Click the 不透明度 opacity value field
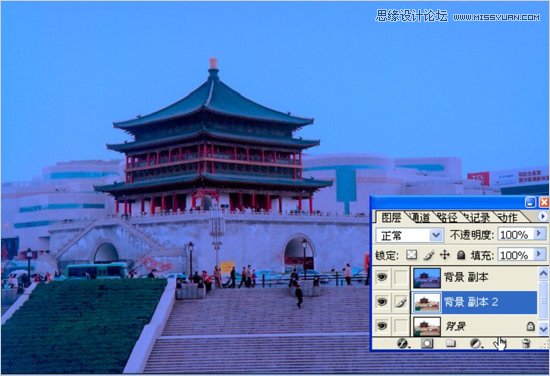This screenshot has width=550, height=376. [515, 234]
